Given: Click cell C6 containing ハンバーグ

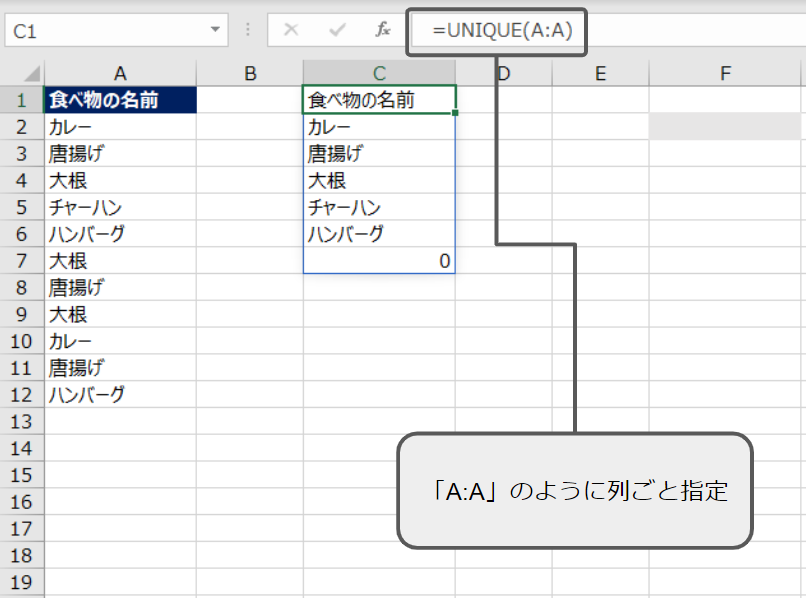Looking at the screenshot, I should click(x=379, y=233).
